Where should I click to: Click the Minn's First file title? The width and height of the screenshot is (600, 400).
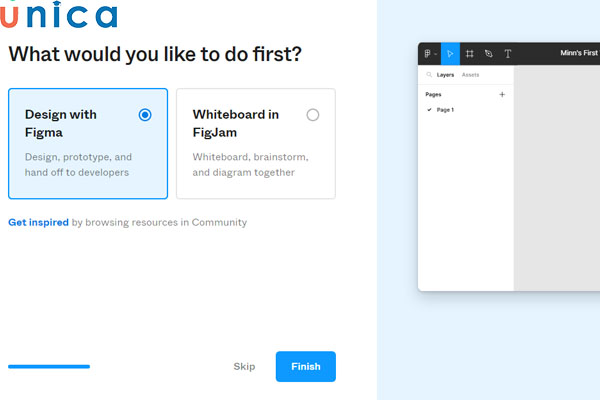click(x=578, y=54)
